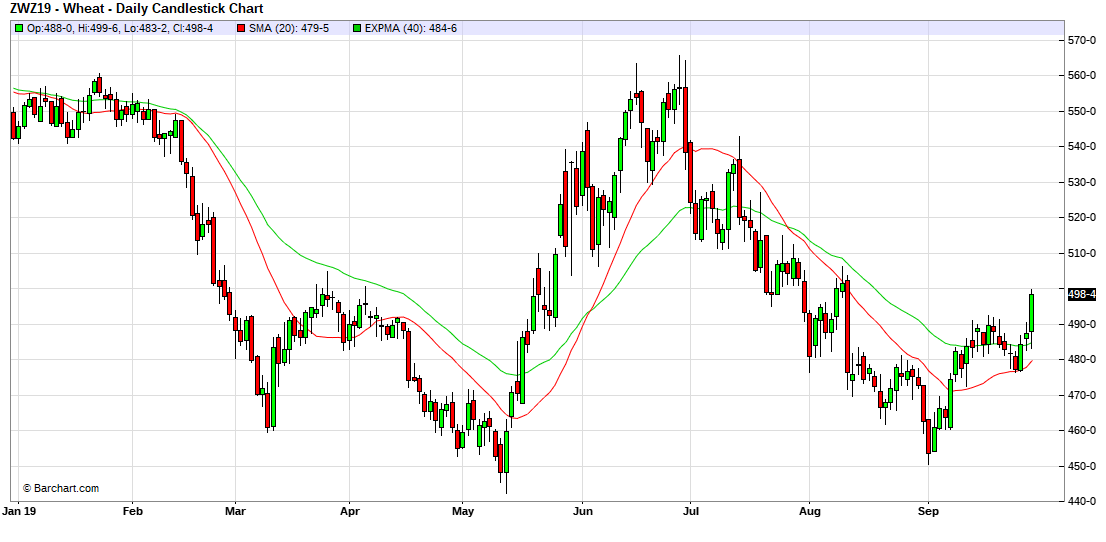This screenshot has height=542, width=1106.
Task: Click the Aug date axis label
Action: pos(810,510)
